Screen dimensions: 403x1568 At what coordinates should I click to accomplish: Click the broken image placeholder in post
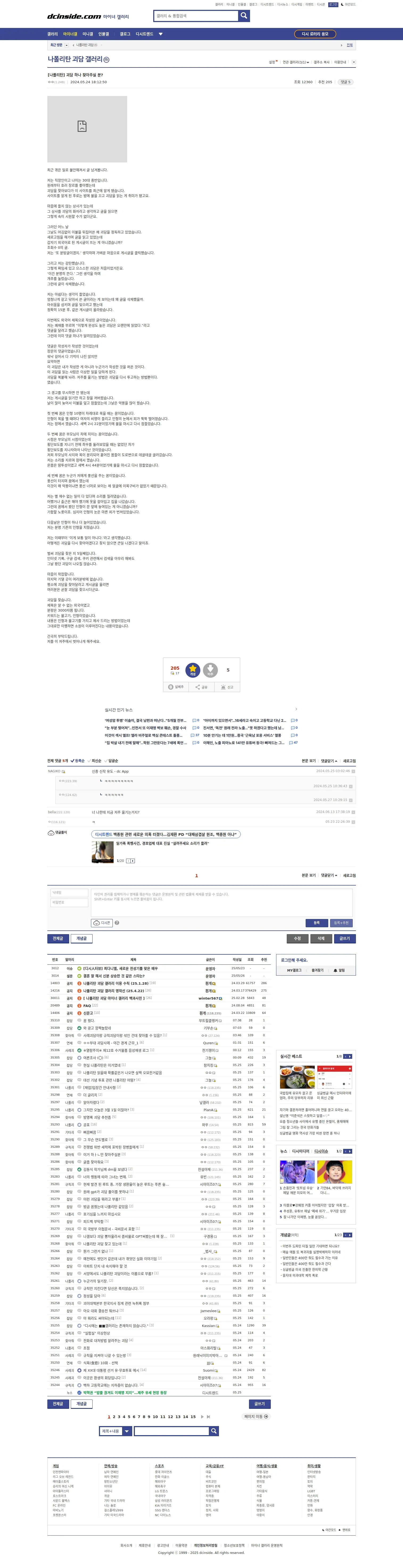(x=87, y=129)
